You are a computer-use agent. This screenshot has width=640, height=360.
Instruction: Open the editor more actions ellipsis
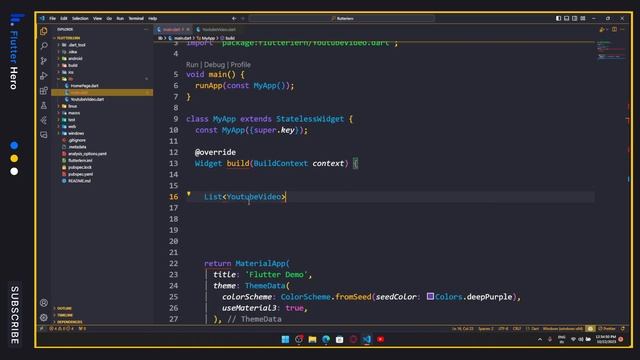622,29
